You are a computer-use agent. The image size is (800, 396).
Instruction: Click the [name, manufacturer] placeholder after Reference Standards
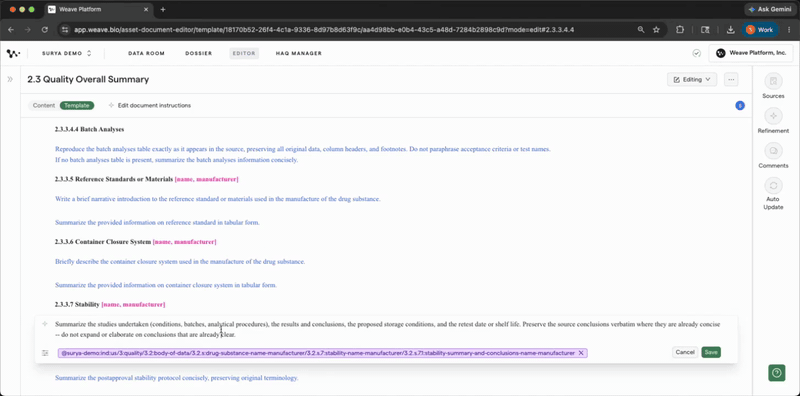point(206,179)
